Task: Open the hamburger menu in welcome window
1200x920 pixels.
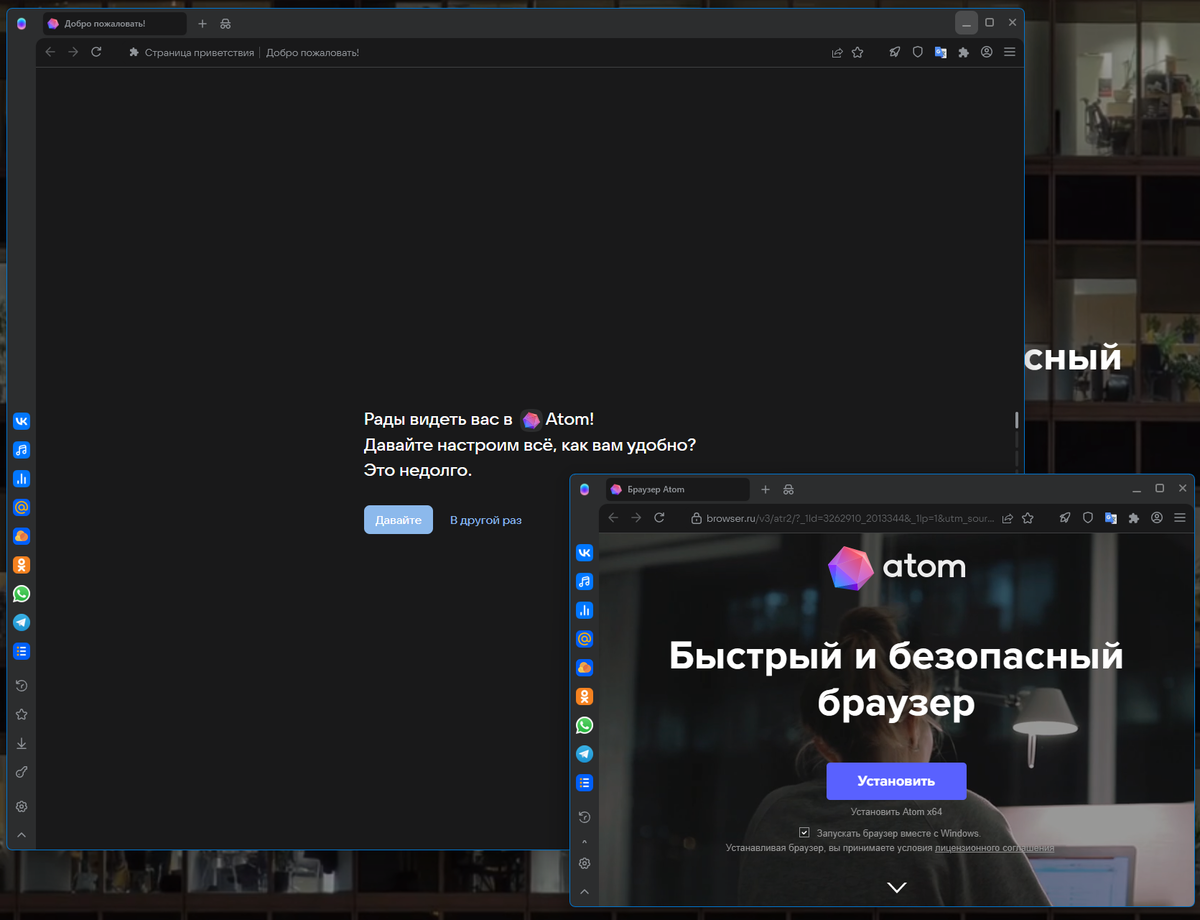Action: tap(1010, 53)
